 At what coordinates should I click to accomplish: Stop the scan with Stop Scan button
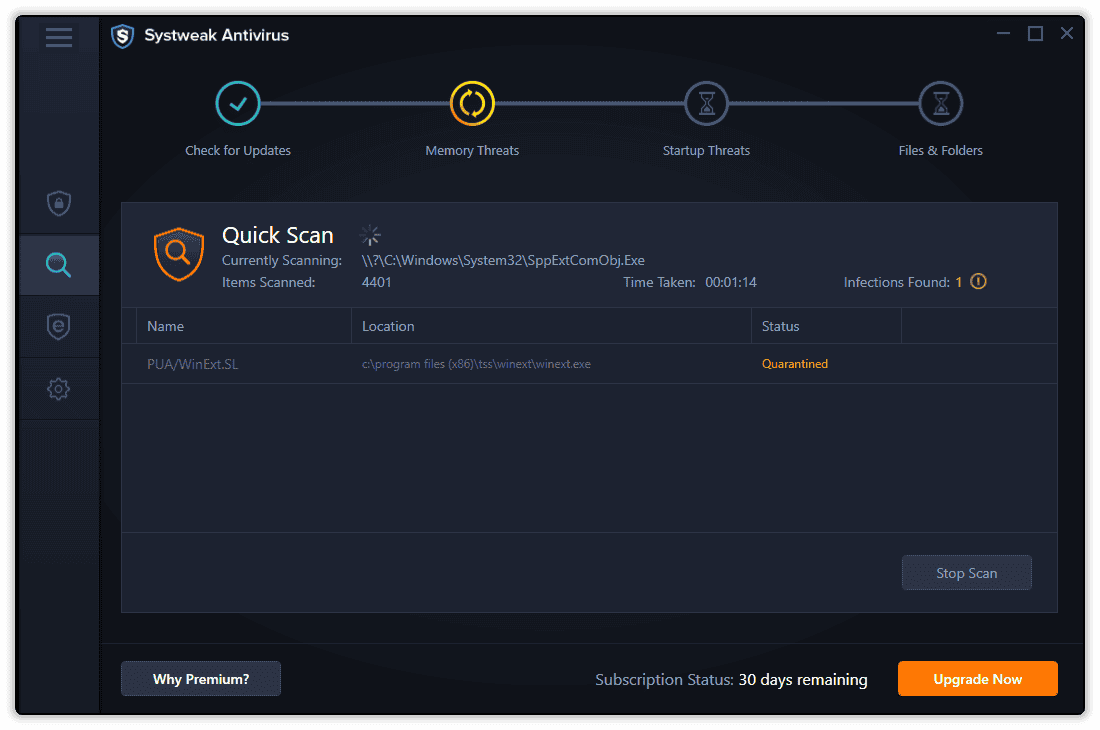[x=967, y=573]
